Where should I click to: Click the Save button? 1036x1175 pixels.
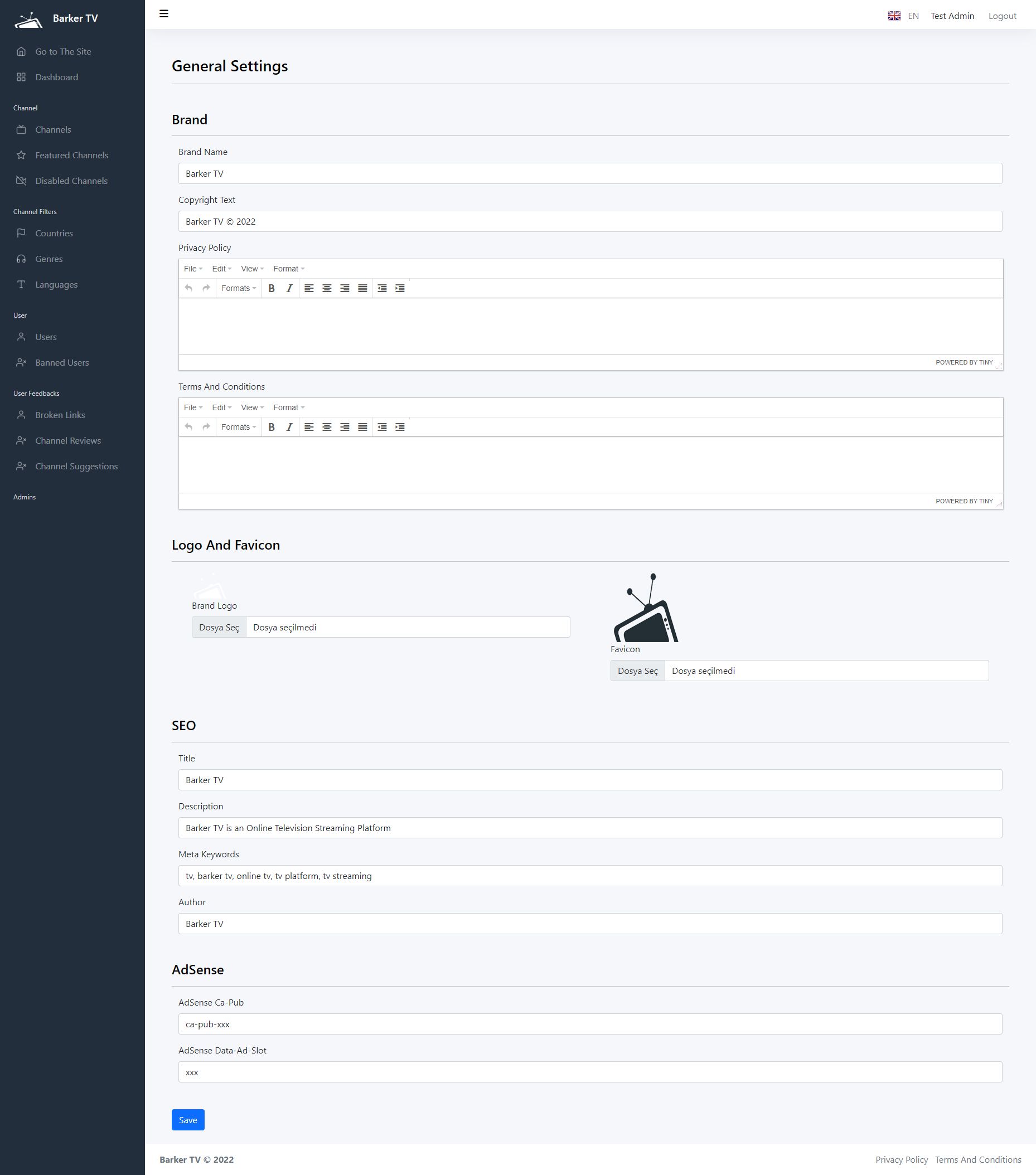(188, 1120)
